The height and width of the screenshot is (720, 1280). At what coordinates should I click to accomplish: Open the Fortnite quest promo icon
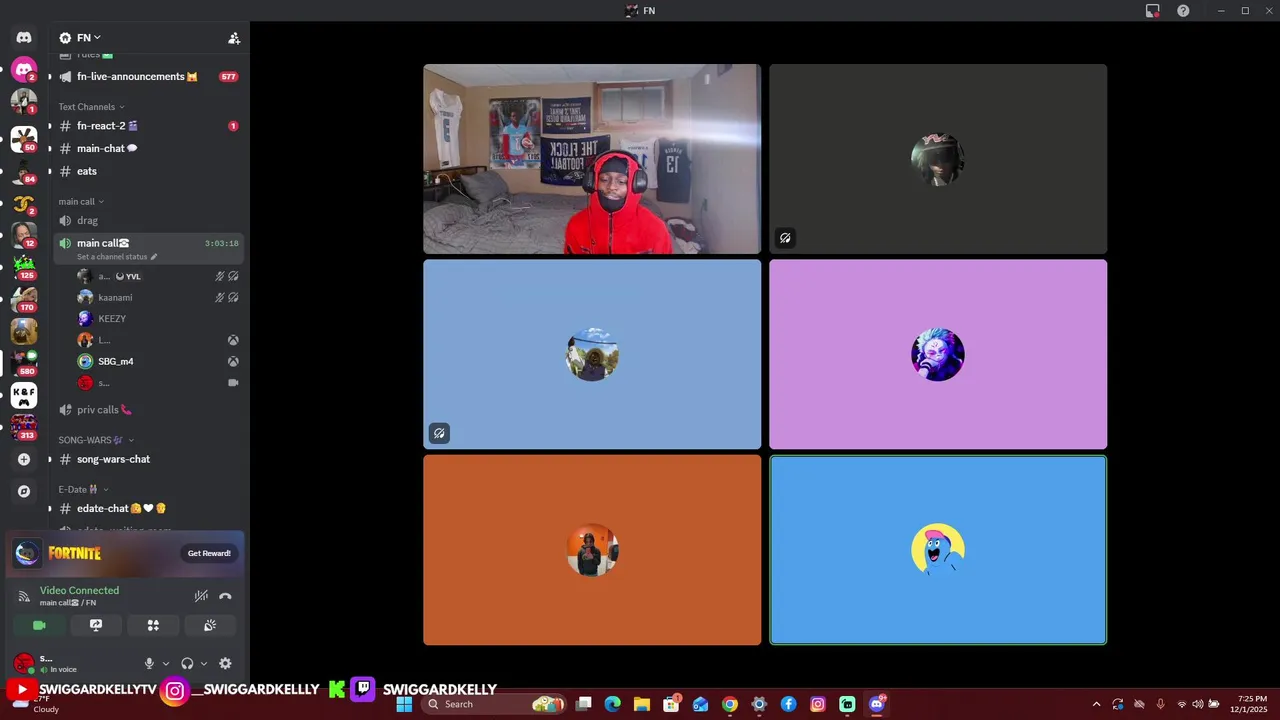click(x=28, y=553)
